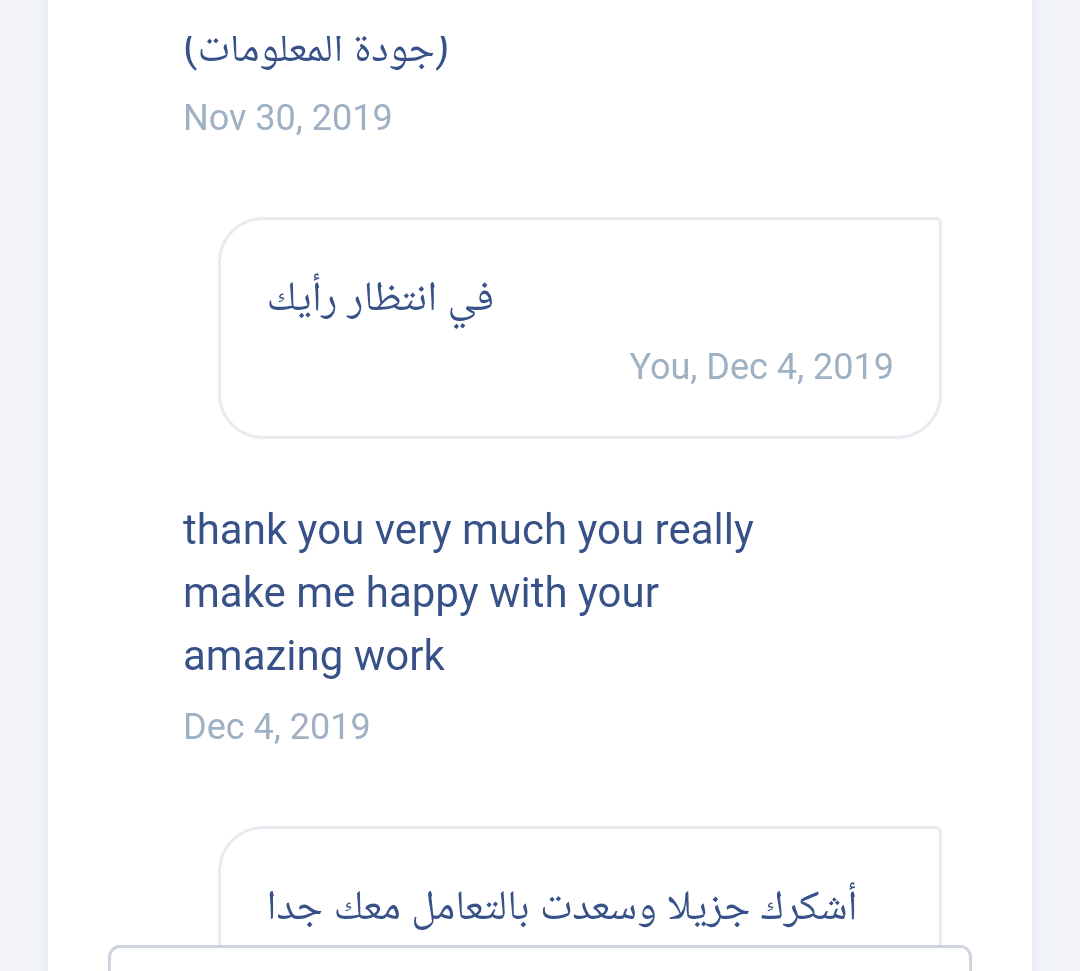Viewport: 1080px width, 971px height.
Task: Click the word "أشكرك" in bottom bubble
Action: click(810, 907)
